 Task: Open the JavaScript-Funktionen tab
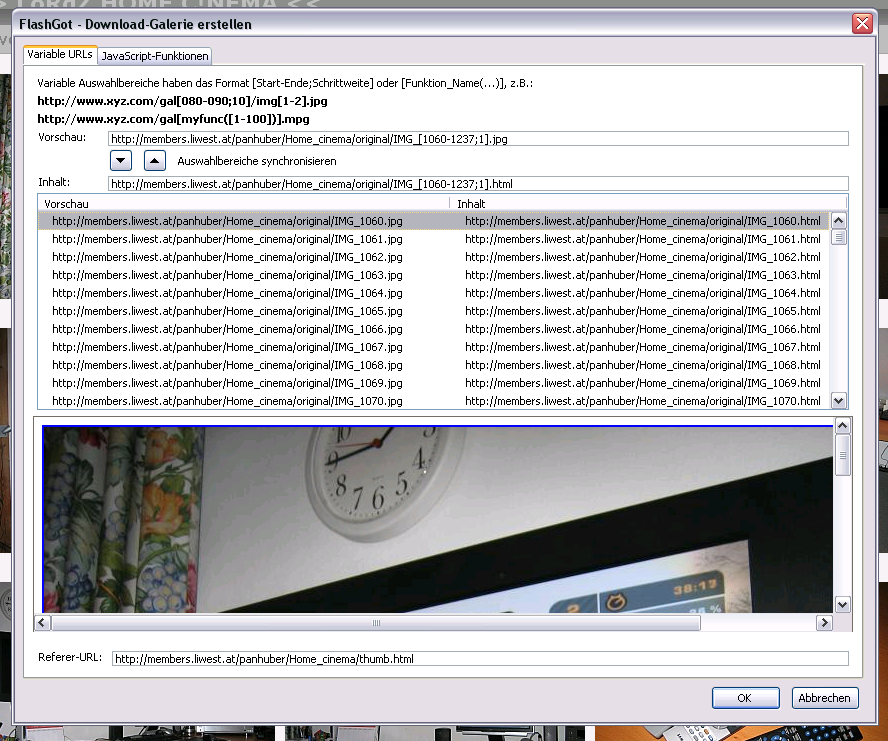(x=155, y=56)
